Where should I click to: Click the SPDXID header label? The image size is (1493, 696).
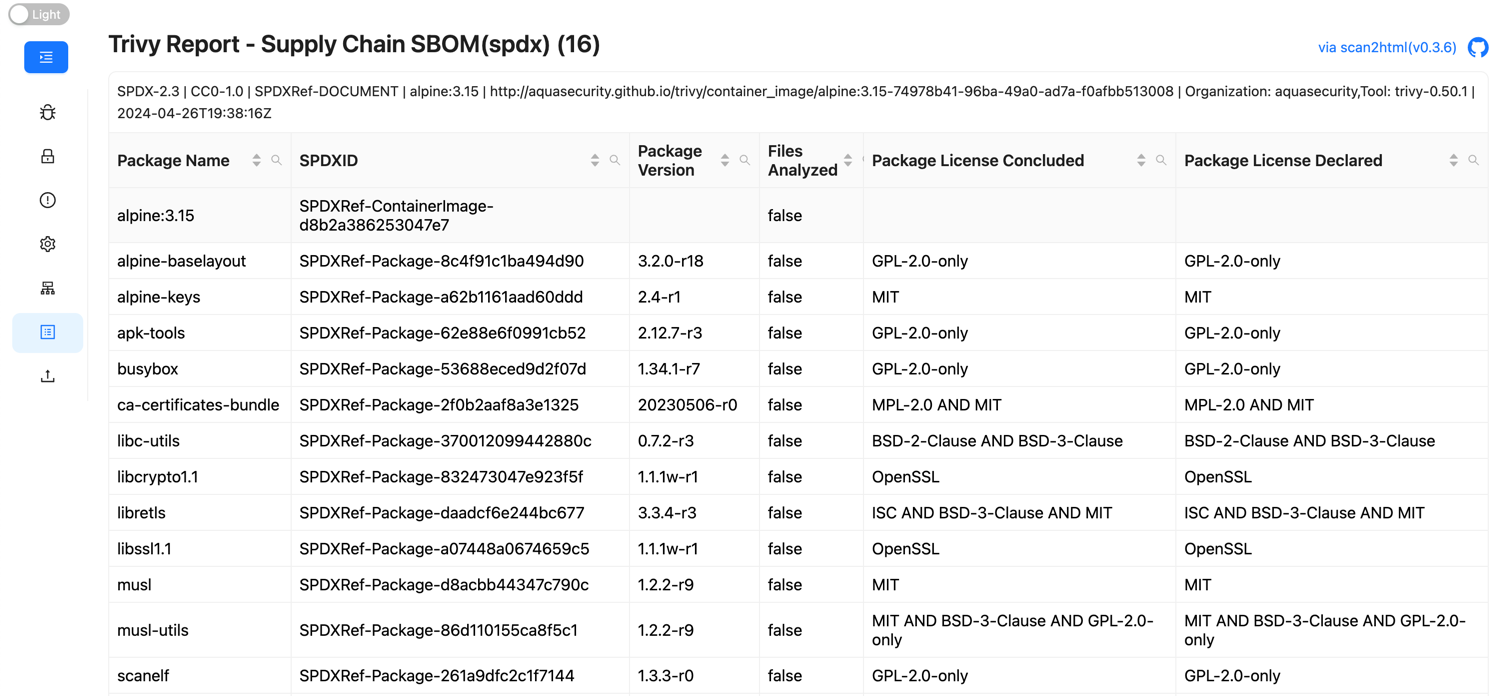point(328,160)
